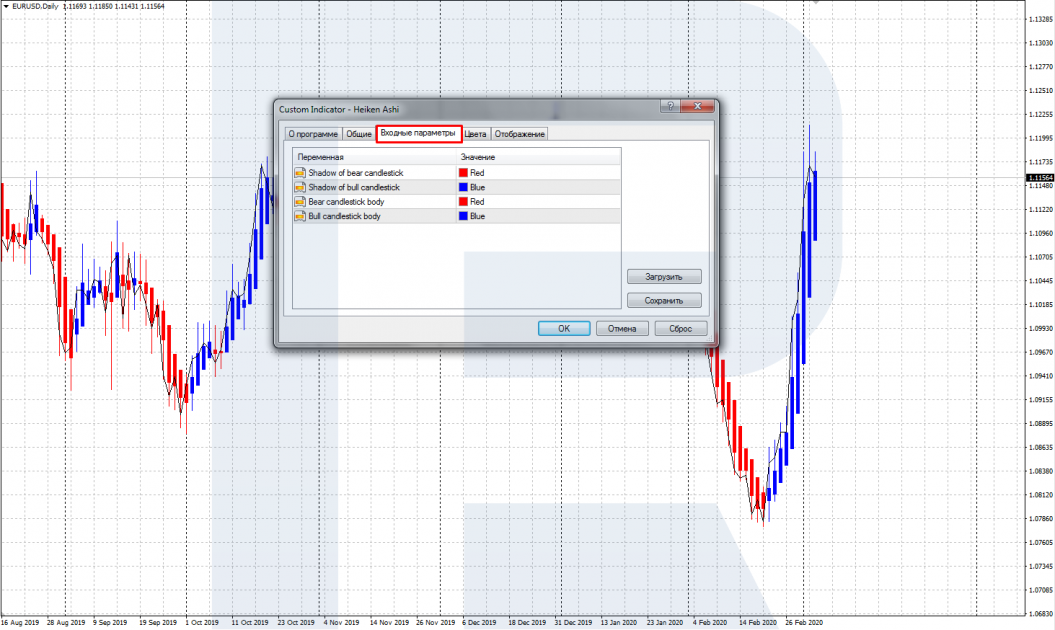
Task: Click the dialog title 'Custom Indicator - Heiken Ashi'
Action: [338, 109]
